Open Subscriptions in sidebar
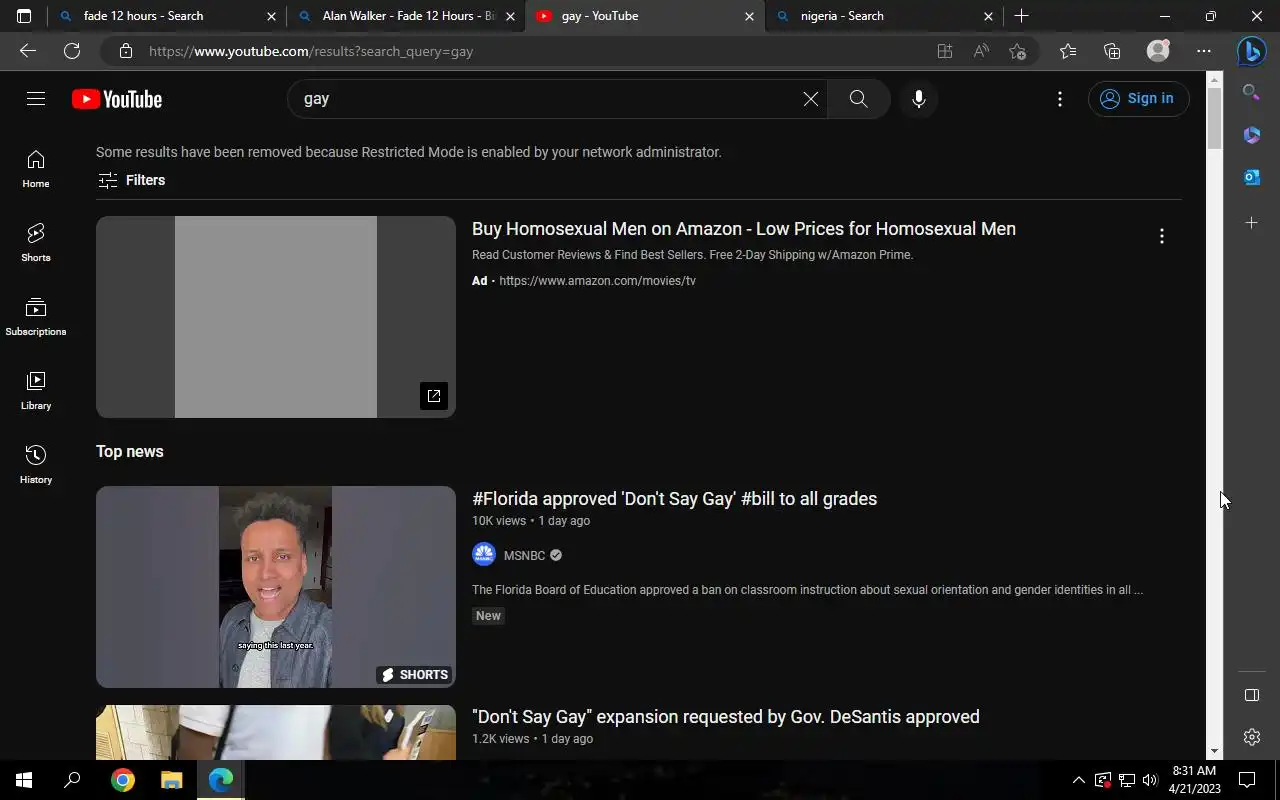Image resolution: width=1280 pixels, height=800 pixels. tap(36, 317)
